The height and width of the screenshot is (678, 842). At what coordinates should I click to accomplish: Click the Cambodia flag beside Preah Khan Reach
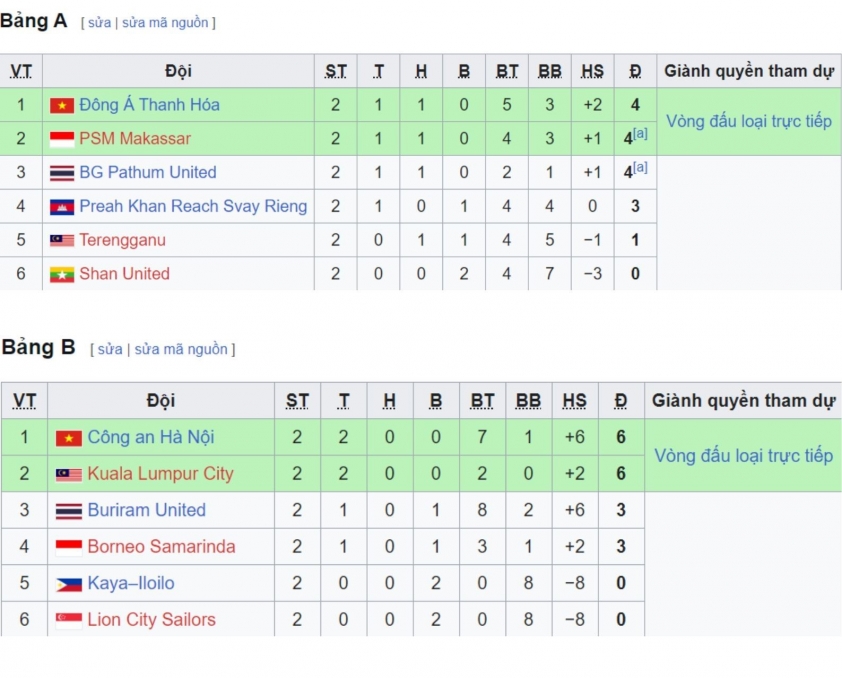pos(62,207)
